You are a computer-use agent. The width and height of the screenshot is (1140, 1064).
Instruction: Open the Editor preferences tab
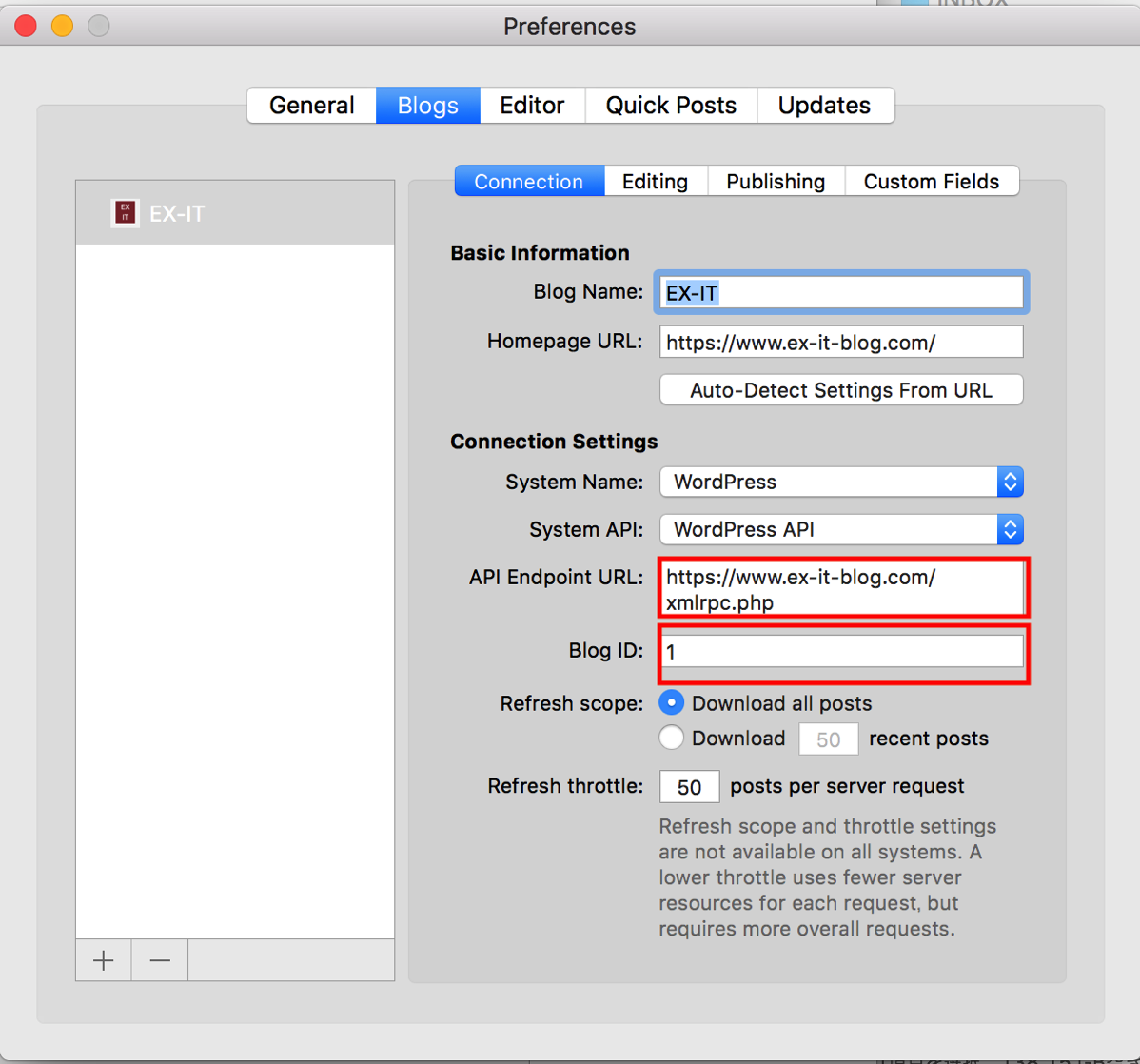click(532, 106)
